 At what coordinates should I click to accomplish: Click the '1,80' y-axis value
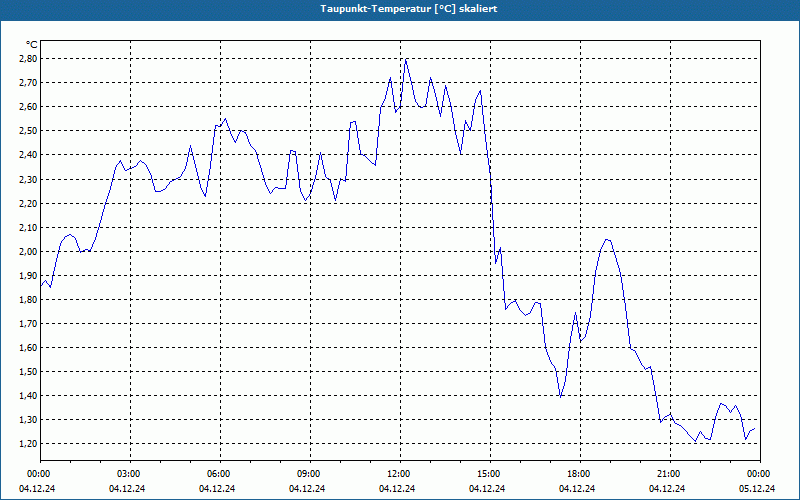(x=28, y=299)
